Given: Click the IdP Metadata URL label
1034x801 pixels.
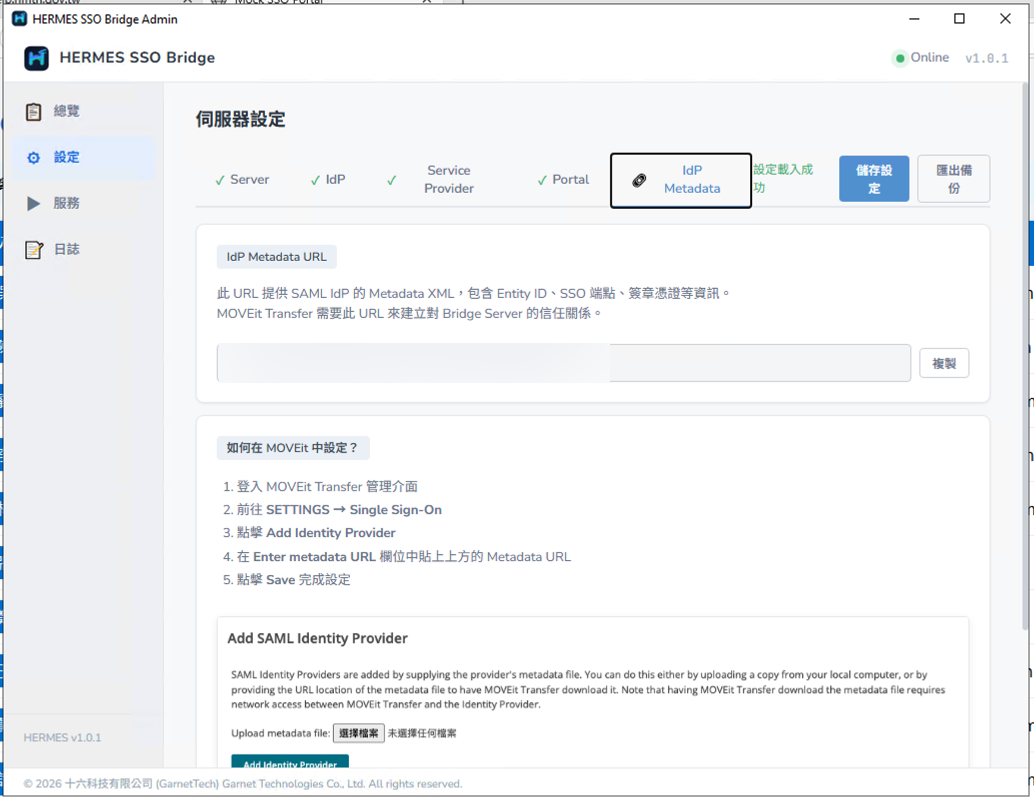Looking at the screenshot, I should point(276,257).
